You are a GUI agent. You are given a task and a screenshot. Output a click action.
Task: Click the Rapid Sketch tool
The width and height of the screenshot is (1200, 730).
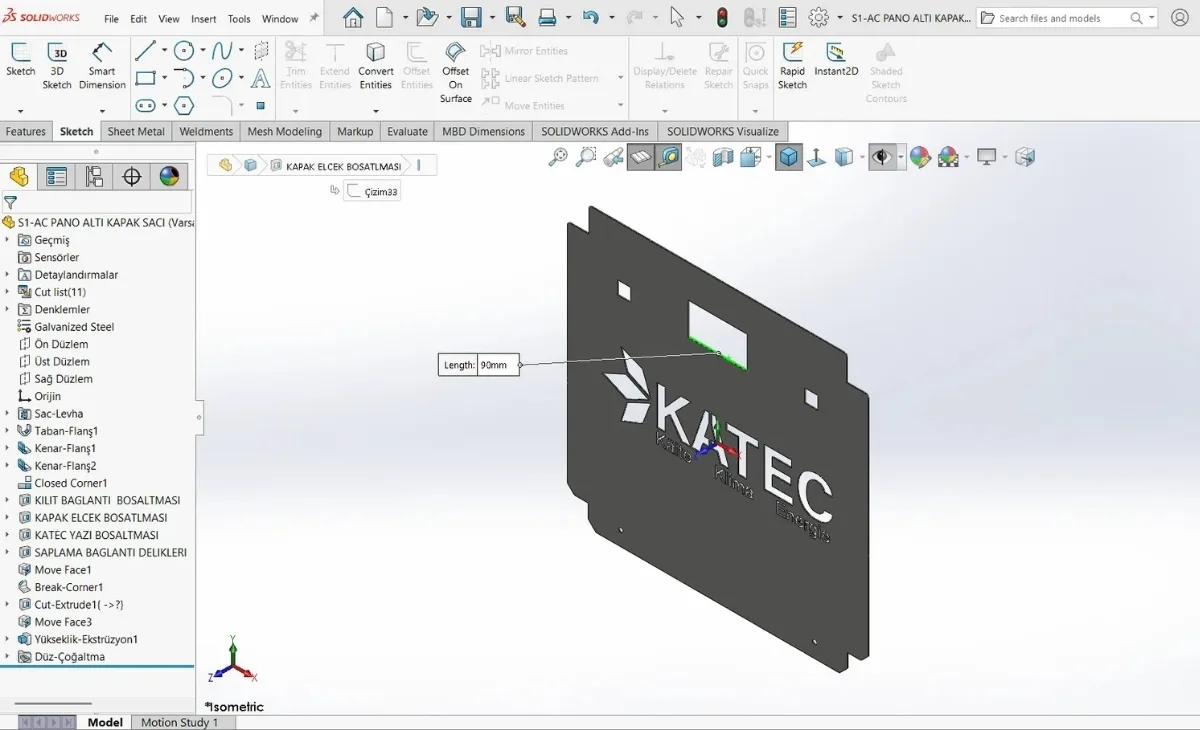tap(792, 65)
